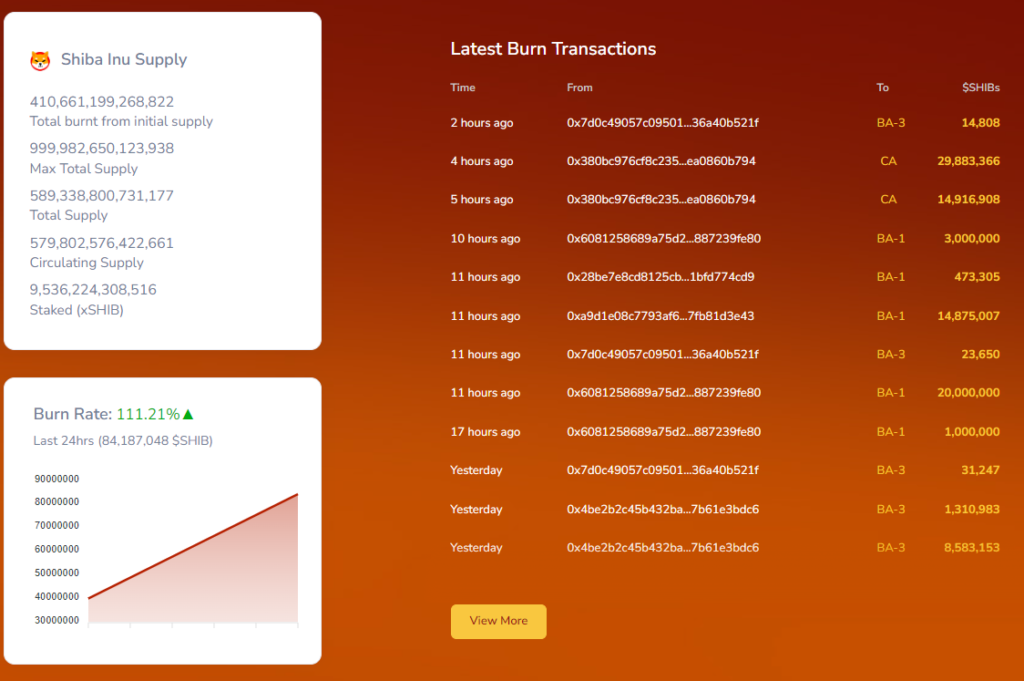Viewport: 1024px width, 681px height.
Task: Click the Time column header
Action: pos(463,88)
